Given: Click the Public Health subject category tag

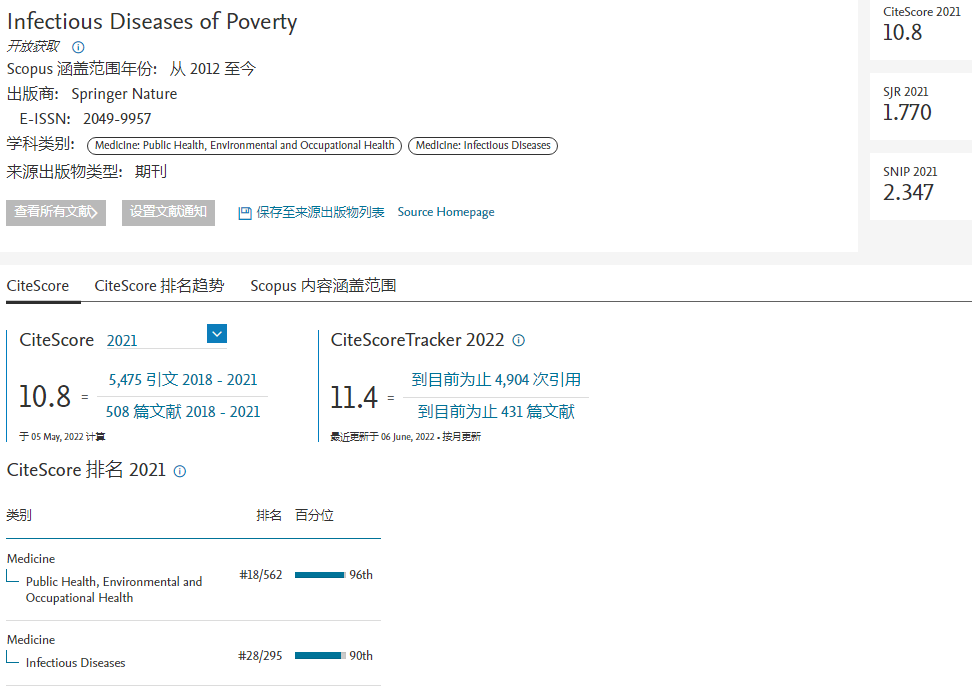Looking at the screenshot, I should click(245, 146).
